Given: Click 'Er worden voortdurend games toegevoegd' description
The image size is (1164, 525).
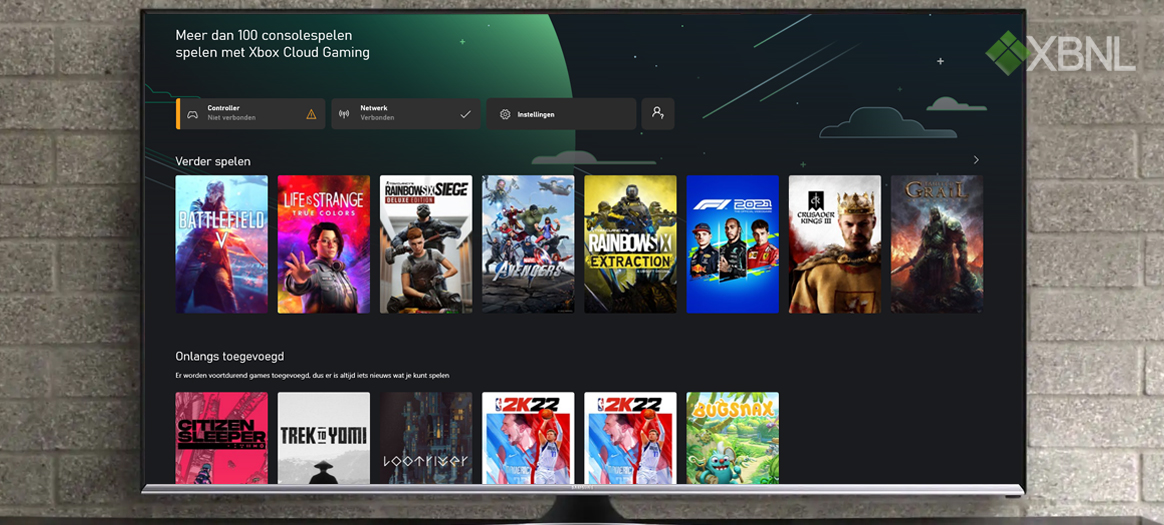Looking at the screenshot, I should tap(312, 376).
